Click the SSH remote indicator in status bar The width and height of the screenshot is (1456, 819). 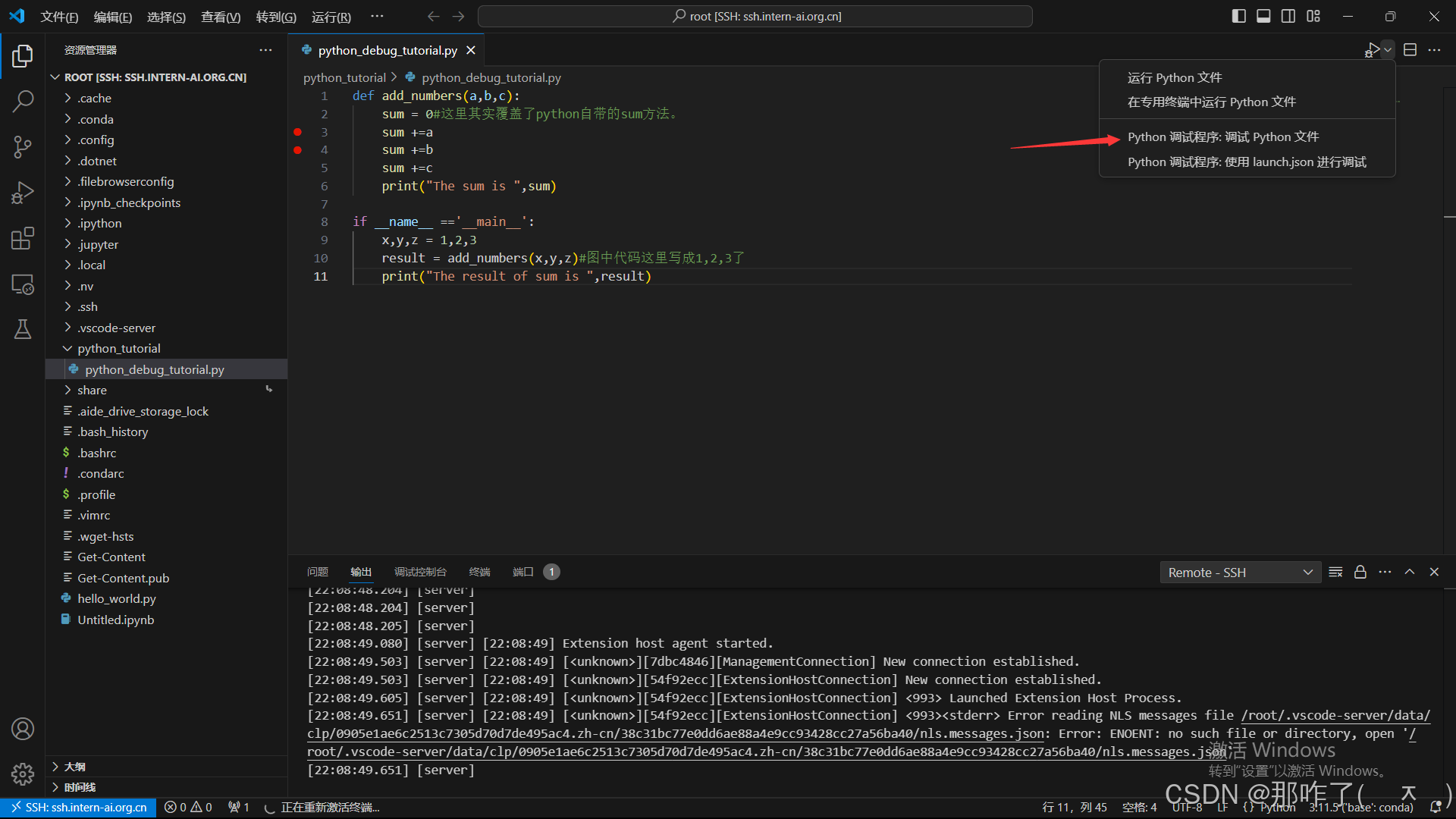click(x=78, y=807)
